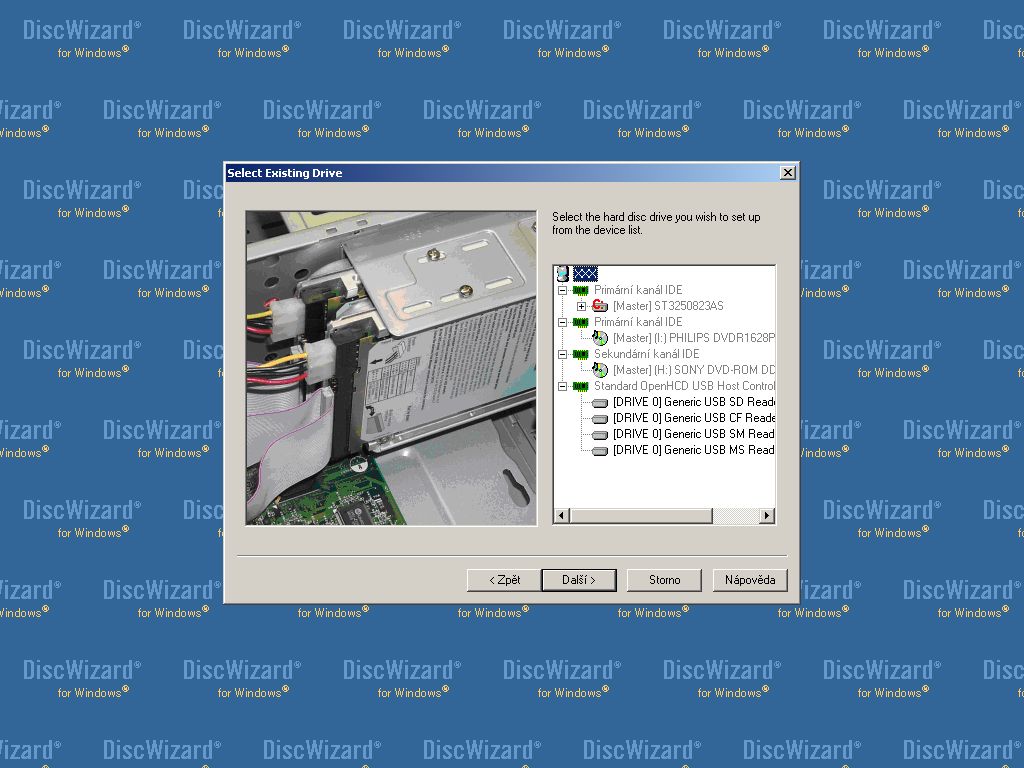The width and height of the screenshot is (1024, 768).
Task: Collapse the Sekundární kanál IDE node
Action: click(562, 354)
